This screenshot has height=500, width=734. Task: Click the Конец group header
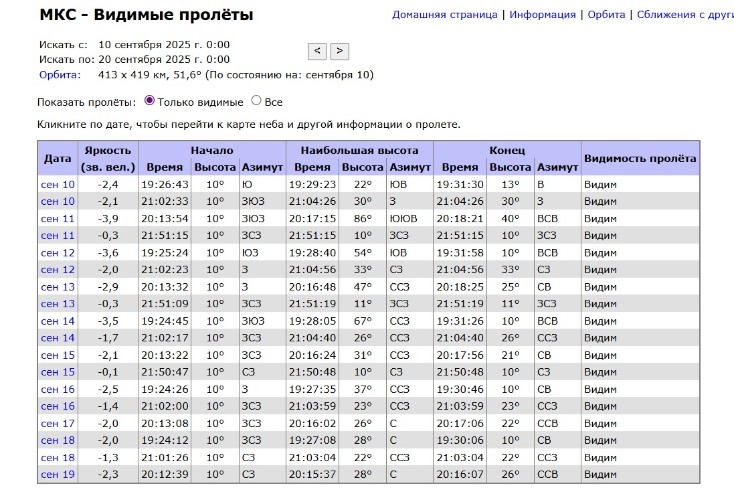[x=507, y=150]
